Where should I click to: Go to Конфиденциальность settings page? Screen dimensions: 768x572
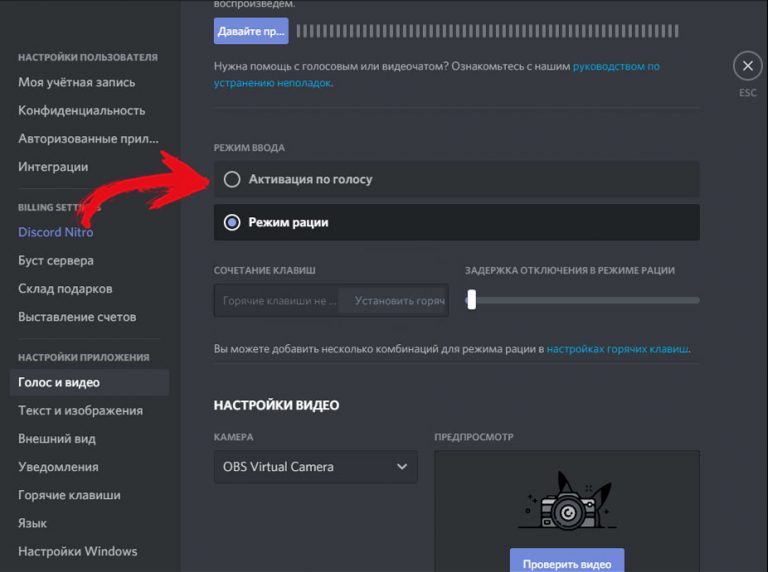81,110
